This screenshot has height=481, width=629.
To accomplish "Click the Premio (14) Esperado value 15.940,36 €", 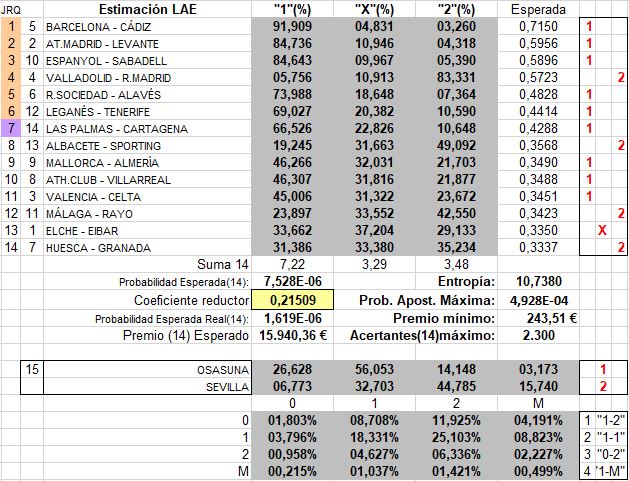I will [x=292, y=335].
